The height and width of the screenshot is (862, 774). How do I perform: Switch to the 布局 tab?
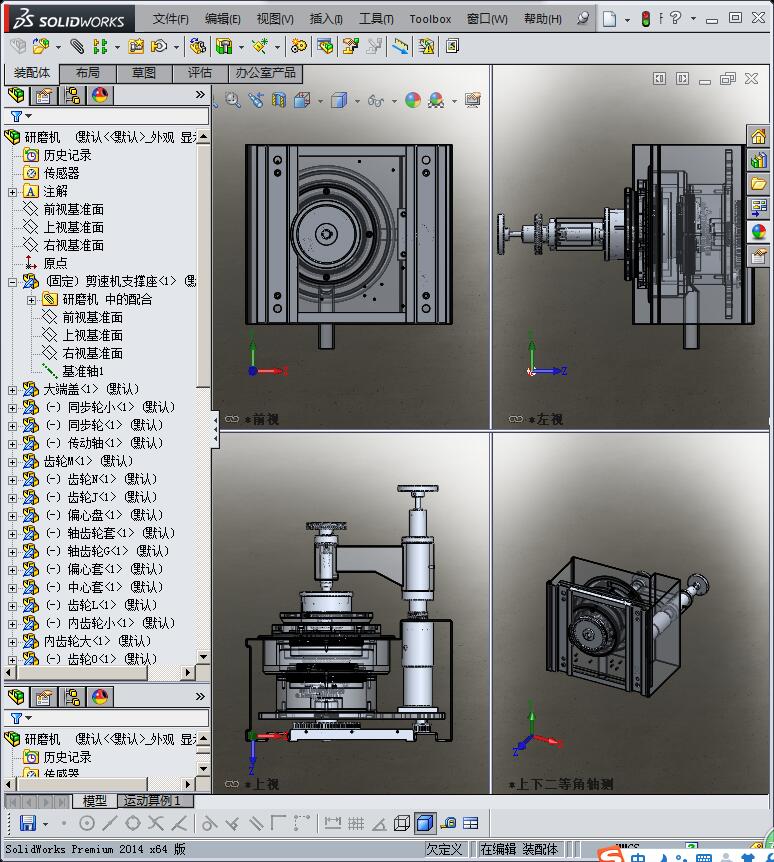coord(88,73)
